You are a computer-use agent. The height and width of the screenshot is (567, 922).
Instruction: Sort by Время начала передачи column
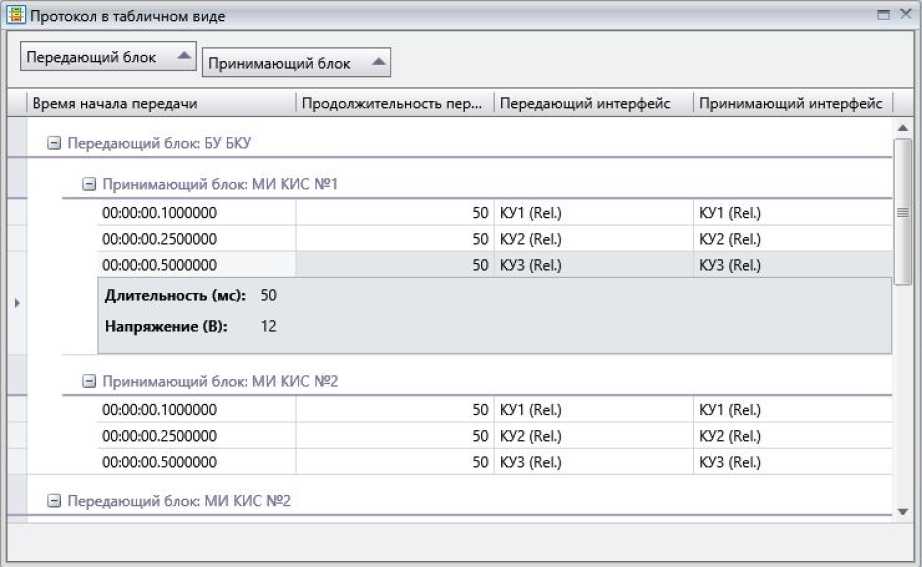click(x=161, y=104)
